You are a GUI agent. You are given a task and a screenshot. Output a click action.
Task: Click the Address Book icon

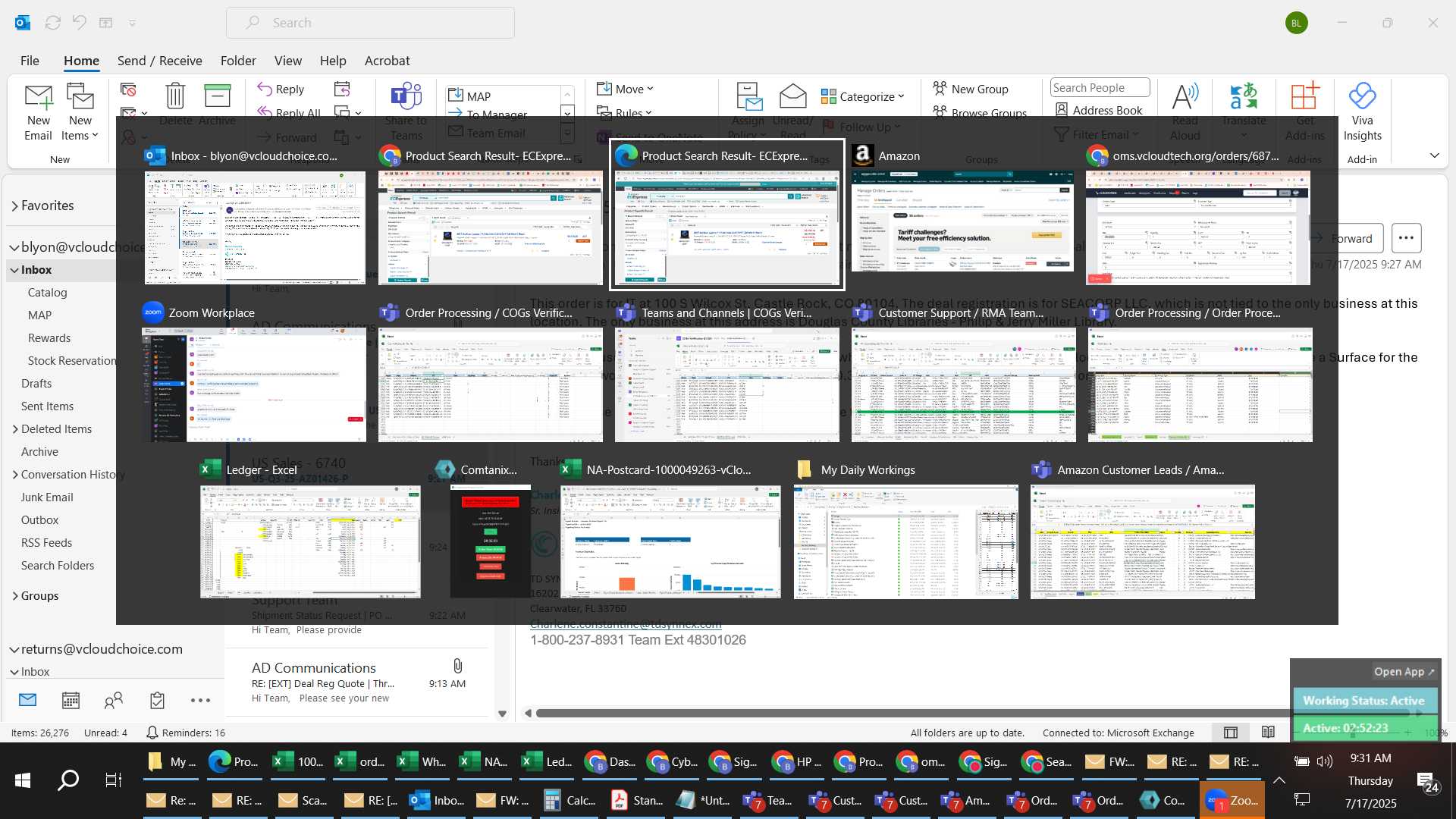(x=1099, y=110)
